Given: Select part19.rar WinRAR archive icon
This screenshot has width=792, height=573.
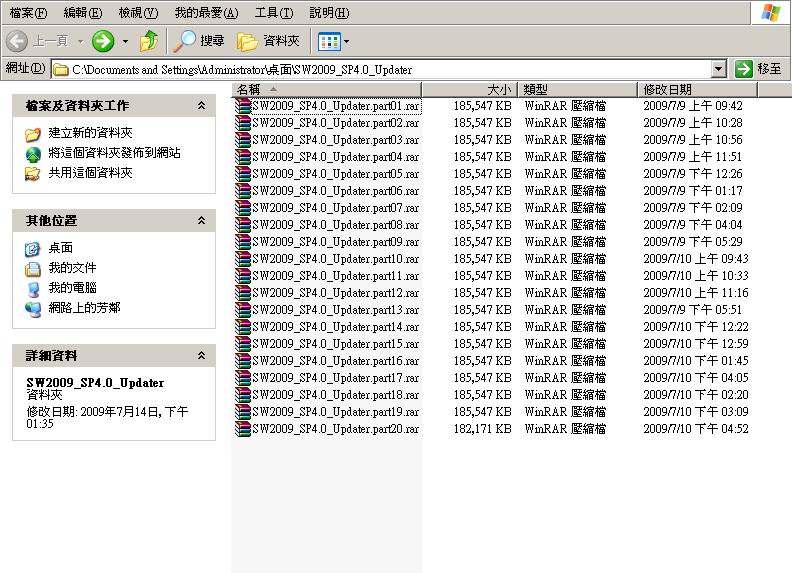Looking at the screenshot, I should coord(243,412).
